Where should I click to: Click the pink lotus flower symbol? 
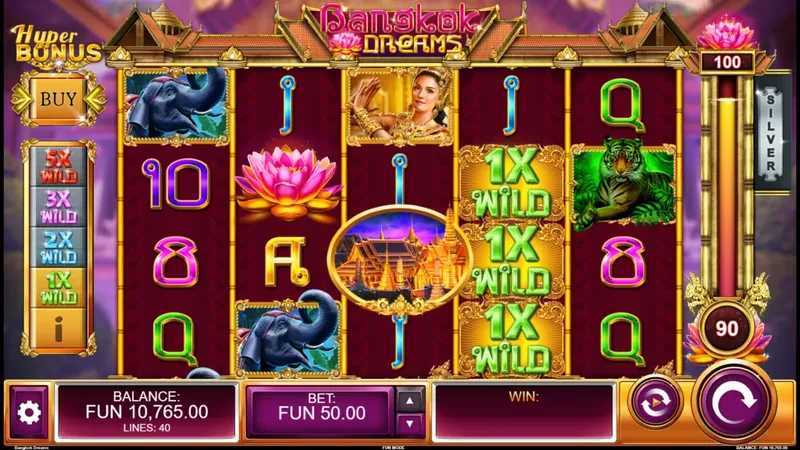point(288,183)
